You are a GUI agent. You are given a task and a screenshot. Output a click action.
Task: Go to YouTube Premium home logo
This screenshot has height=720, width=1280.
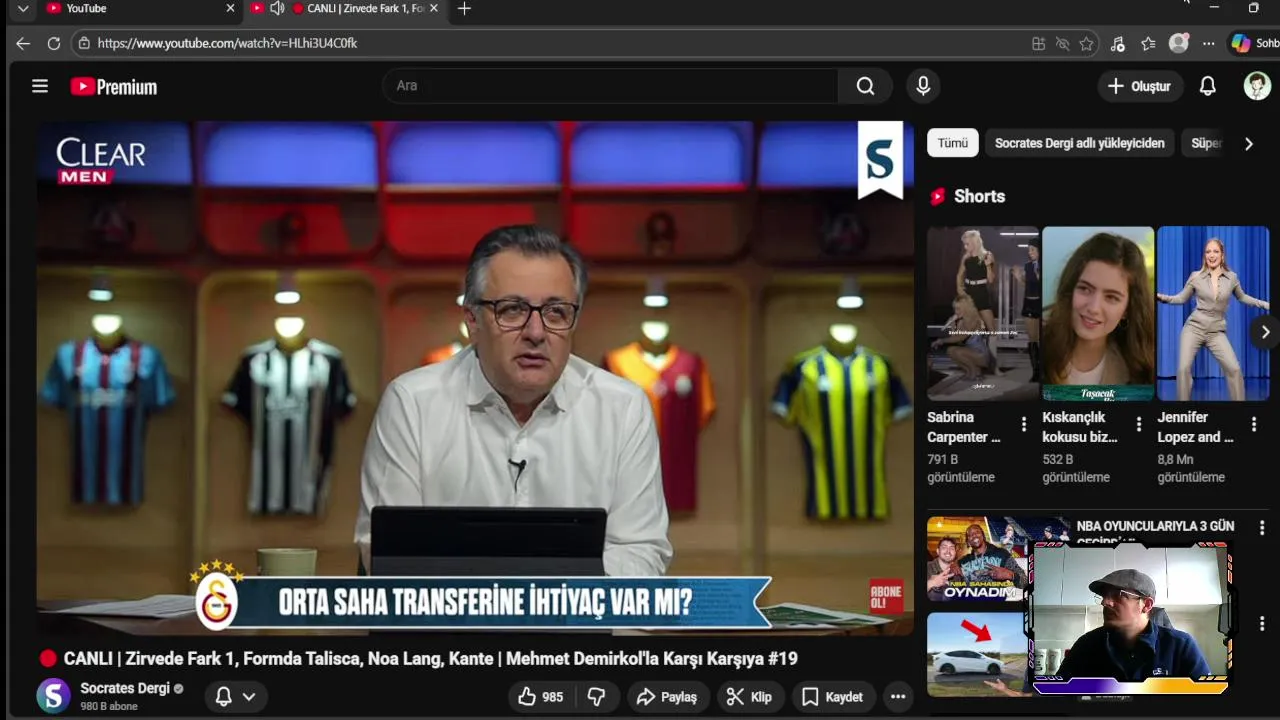tap(113, 87)
